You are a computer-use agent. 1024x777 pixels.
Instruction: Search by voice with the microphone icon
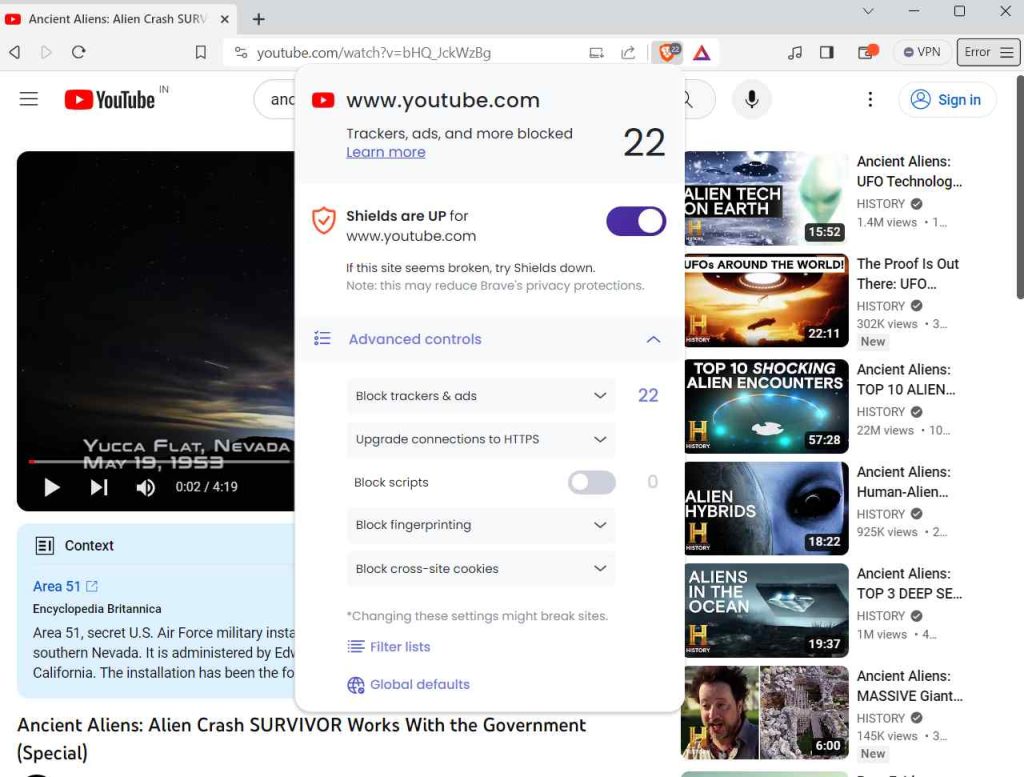[x=752, y=99]
